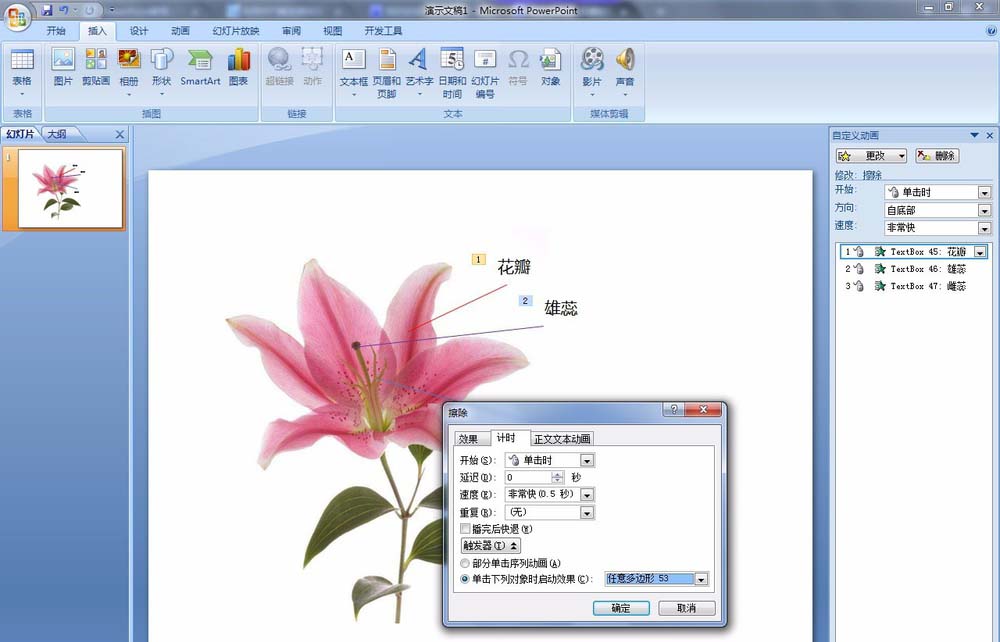This screenshot has width=1000, height=642.
Task: Open the trigger object 任意多边形 53 dropdown
Action: pos(702,579)
